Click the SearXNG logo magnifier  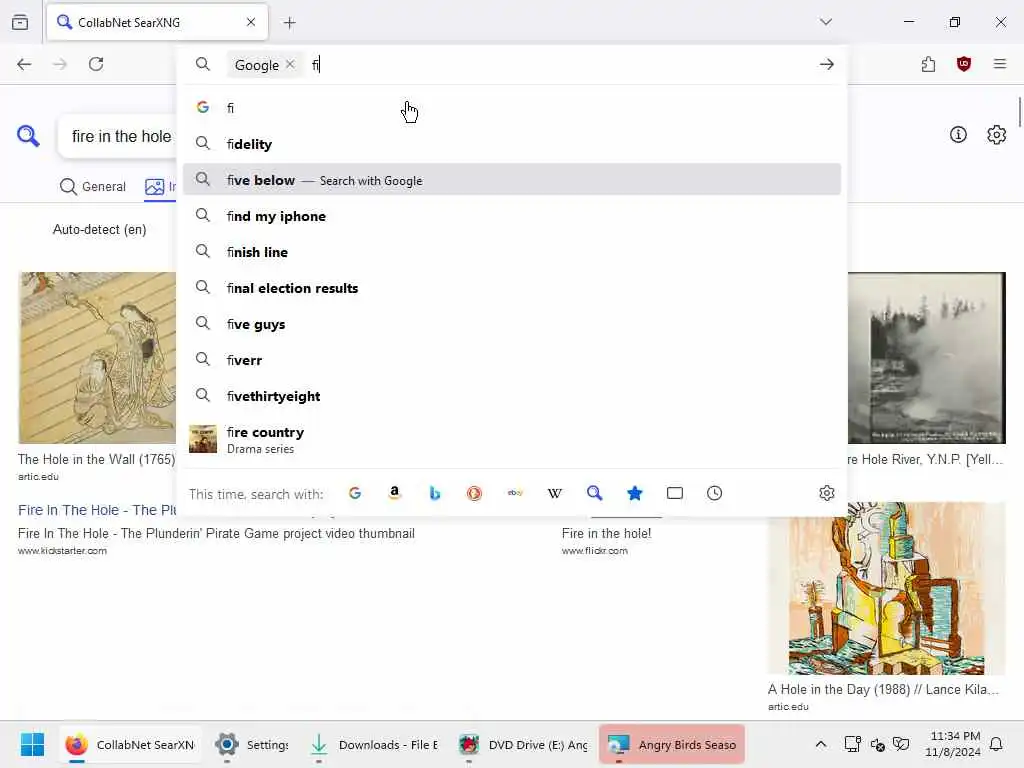[x=28, y=136]
